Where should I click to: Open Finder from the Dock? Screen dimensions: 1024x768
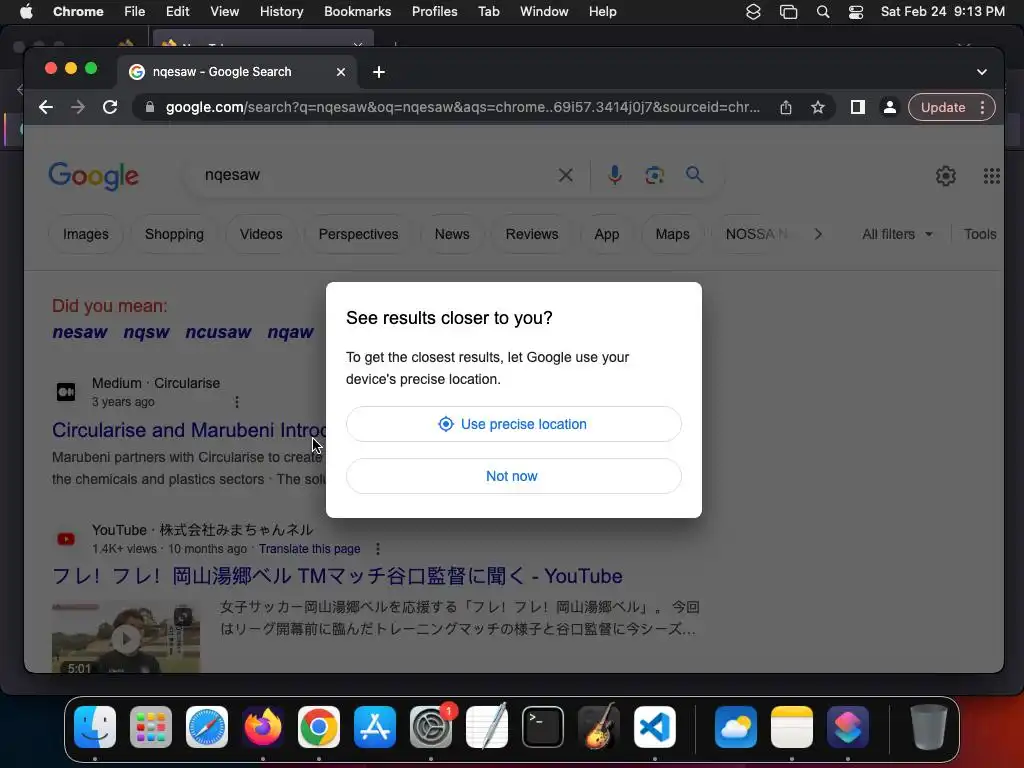click(x=95, y=727)
